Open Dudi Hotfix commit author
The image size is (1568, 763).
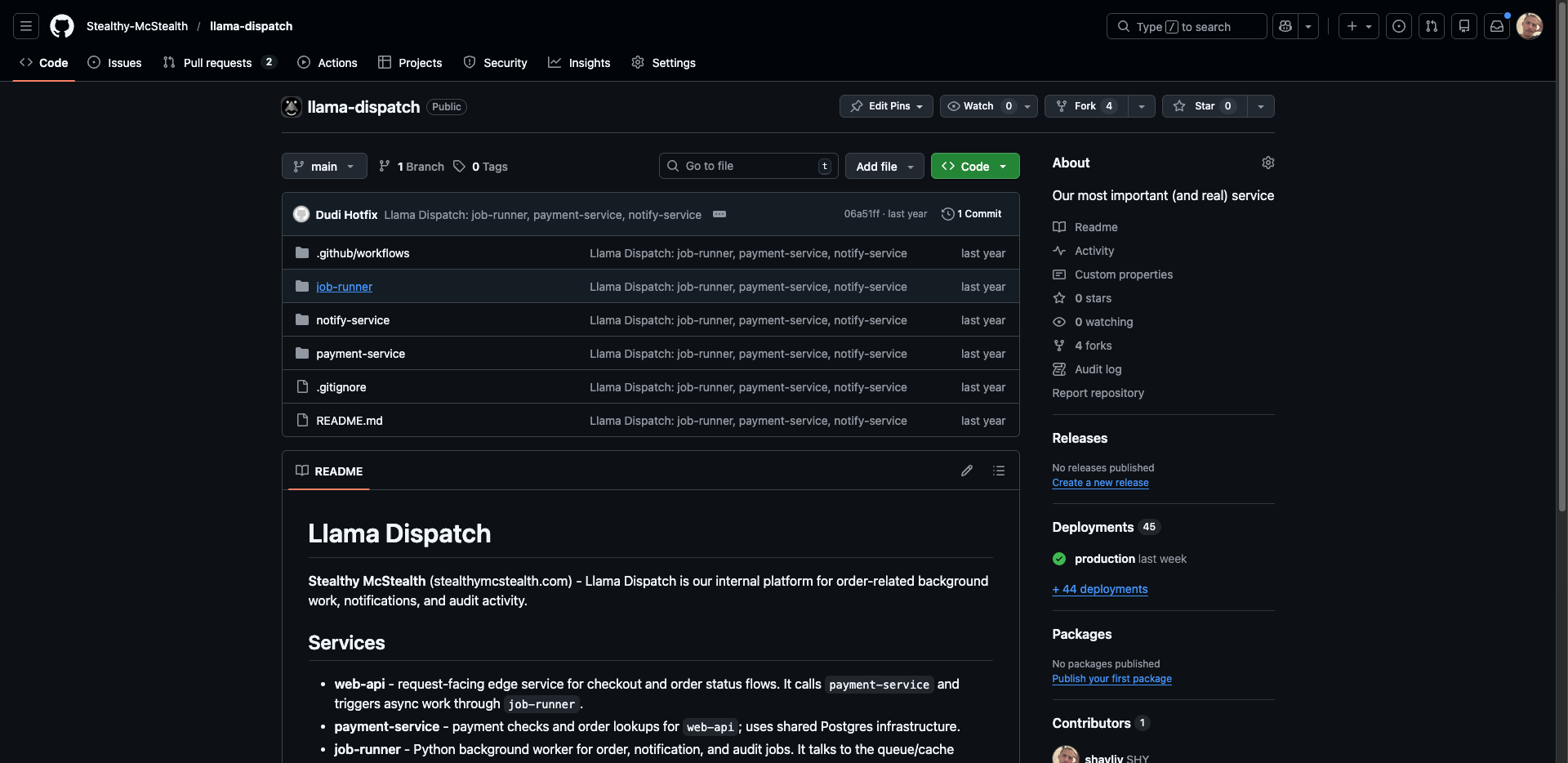pos(346,214)
